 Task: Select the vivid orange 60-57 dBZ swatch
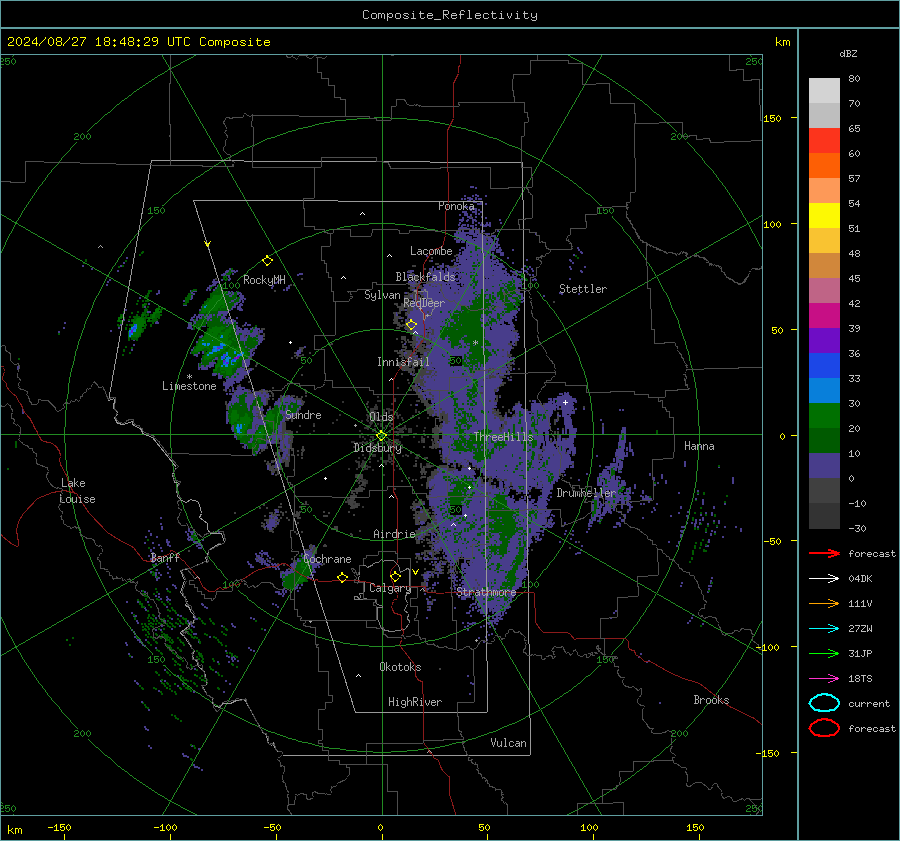pos(824,166)
